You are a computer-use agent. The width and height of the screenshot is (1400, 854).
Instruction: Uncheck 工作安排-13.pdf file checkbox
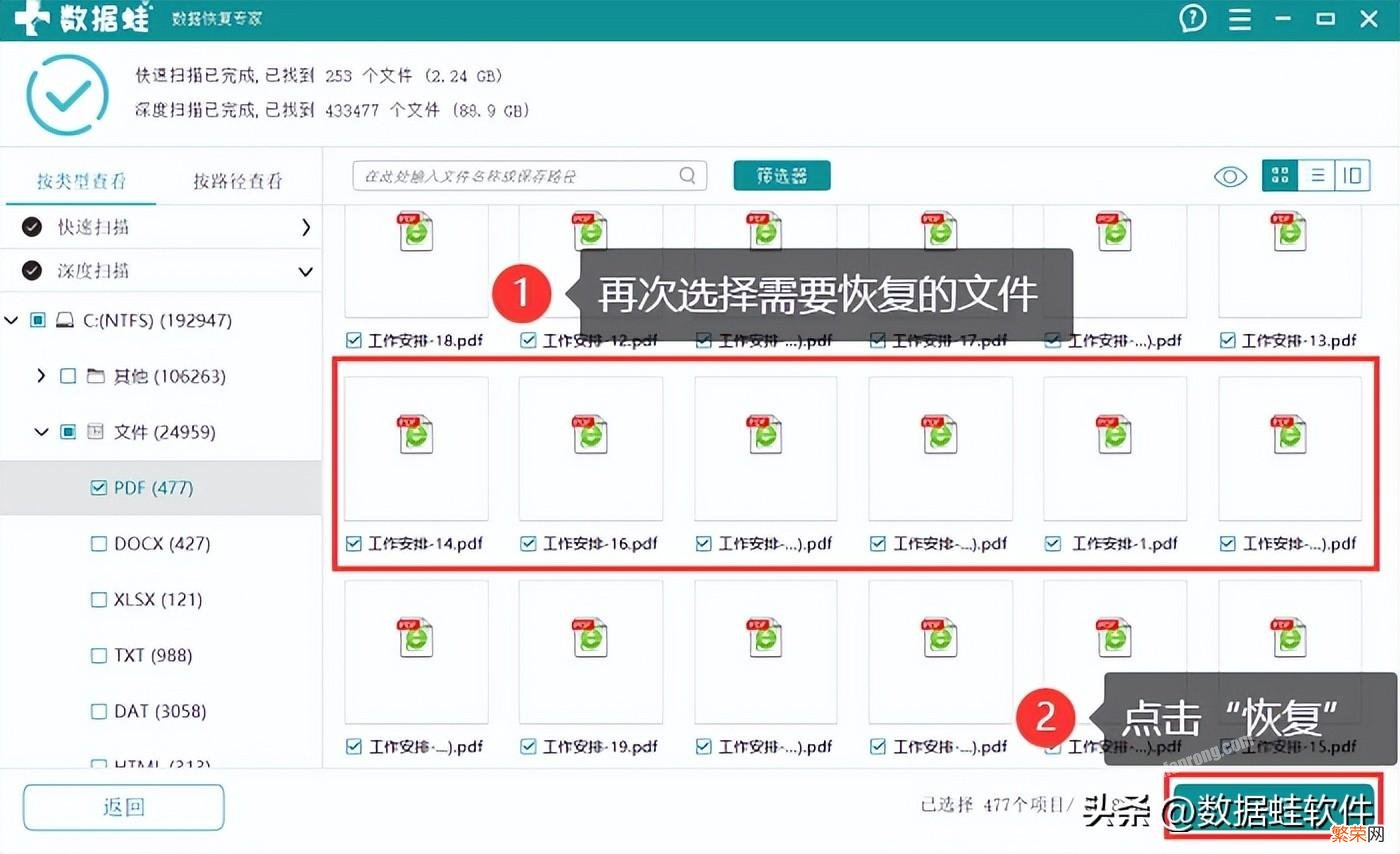1227,340
